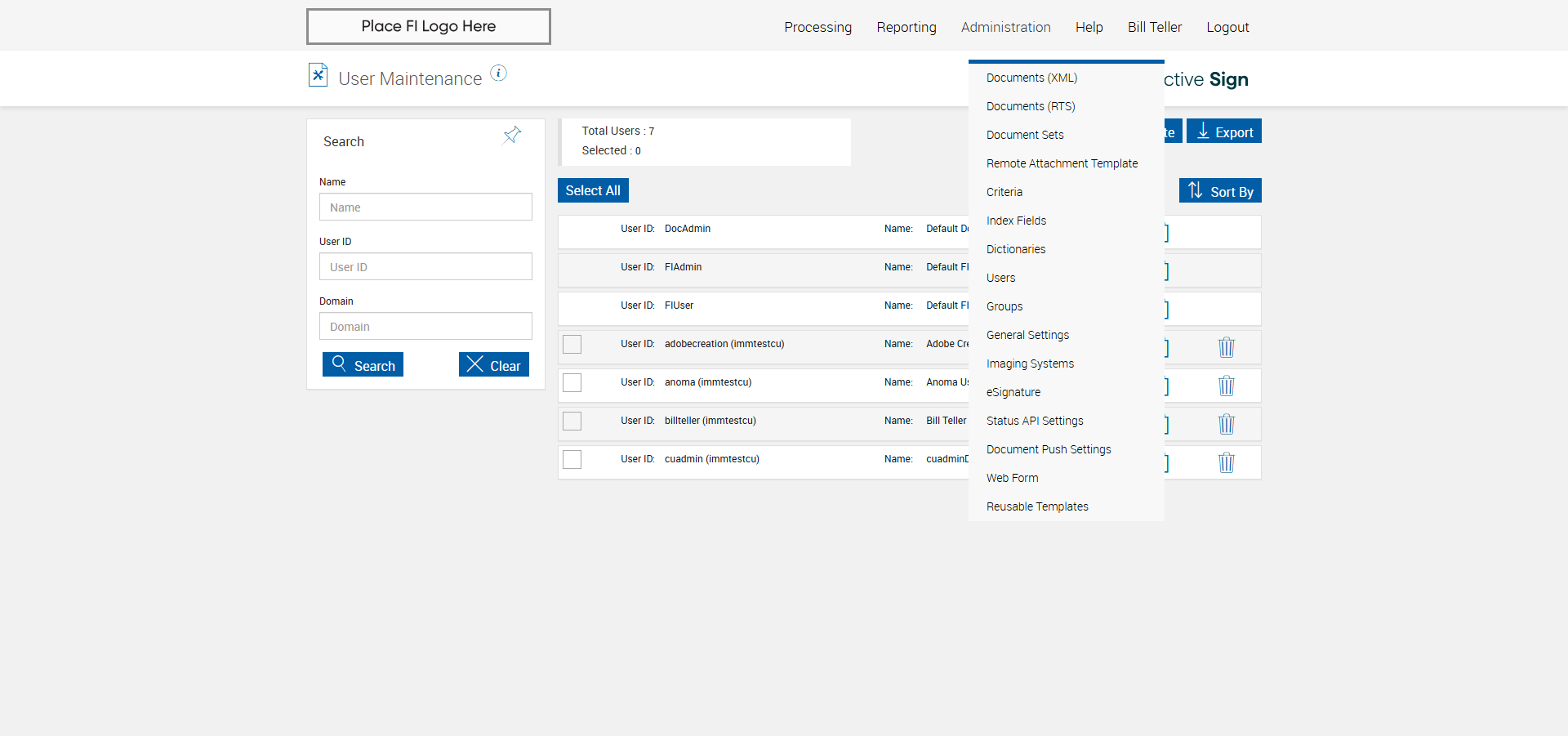Viewport: 1568px width, 736px height.
Task: Open the Sort By dropdown
Action: point(1220,191)
